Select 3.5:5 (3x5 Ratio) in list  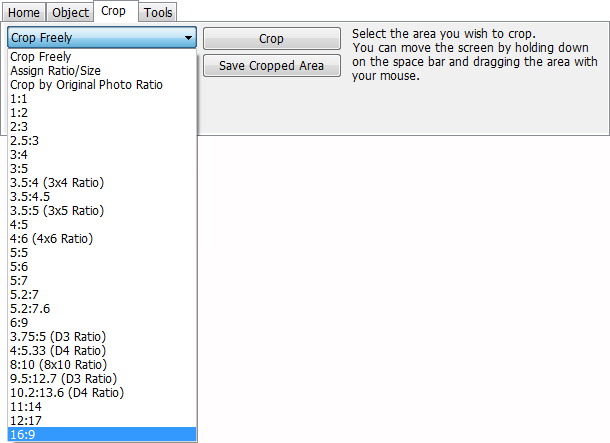pyautogui.click(x=102, y=210)
